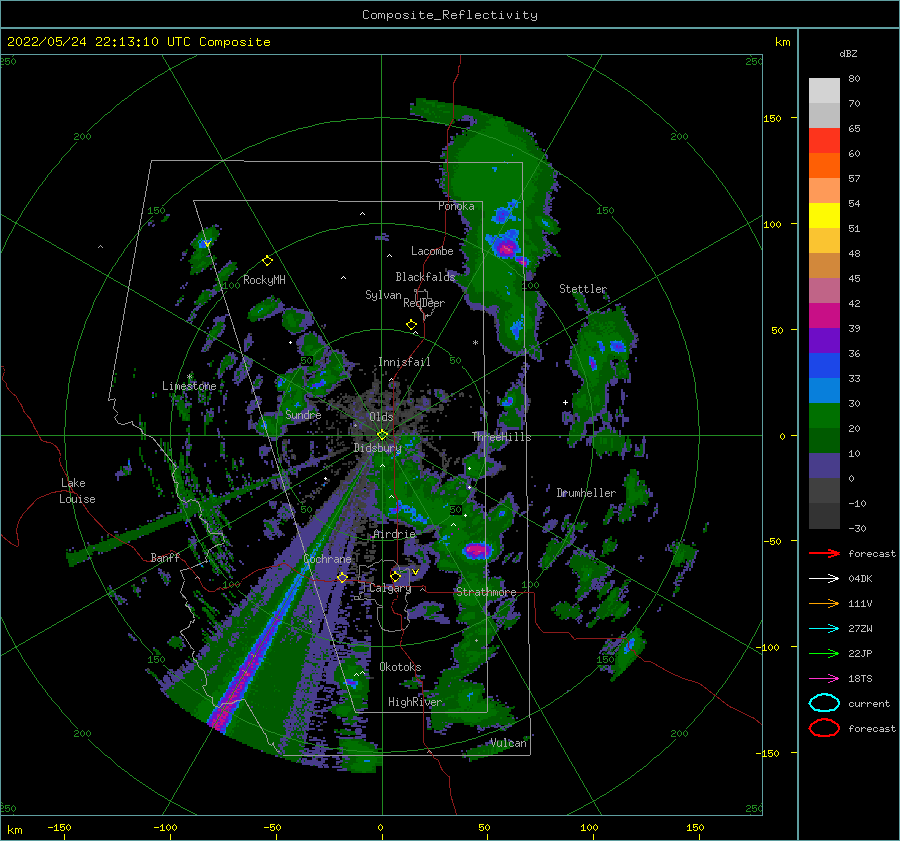Screen dimensions: 900x841
Task: Click the Airdrie city label
Action: pyautogui.click(x=394, y=534)
